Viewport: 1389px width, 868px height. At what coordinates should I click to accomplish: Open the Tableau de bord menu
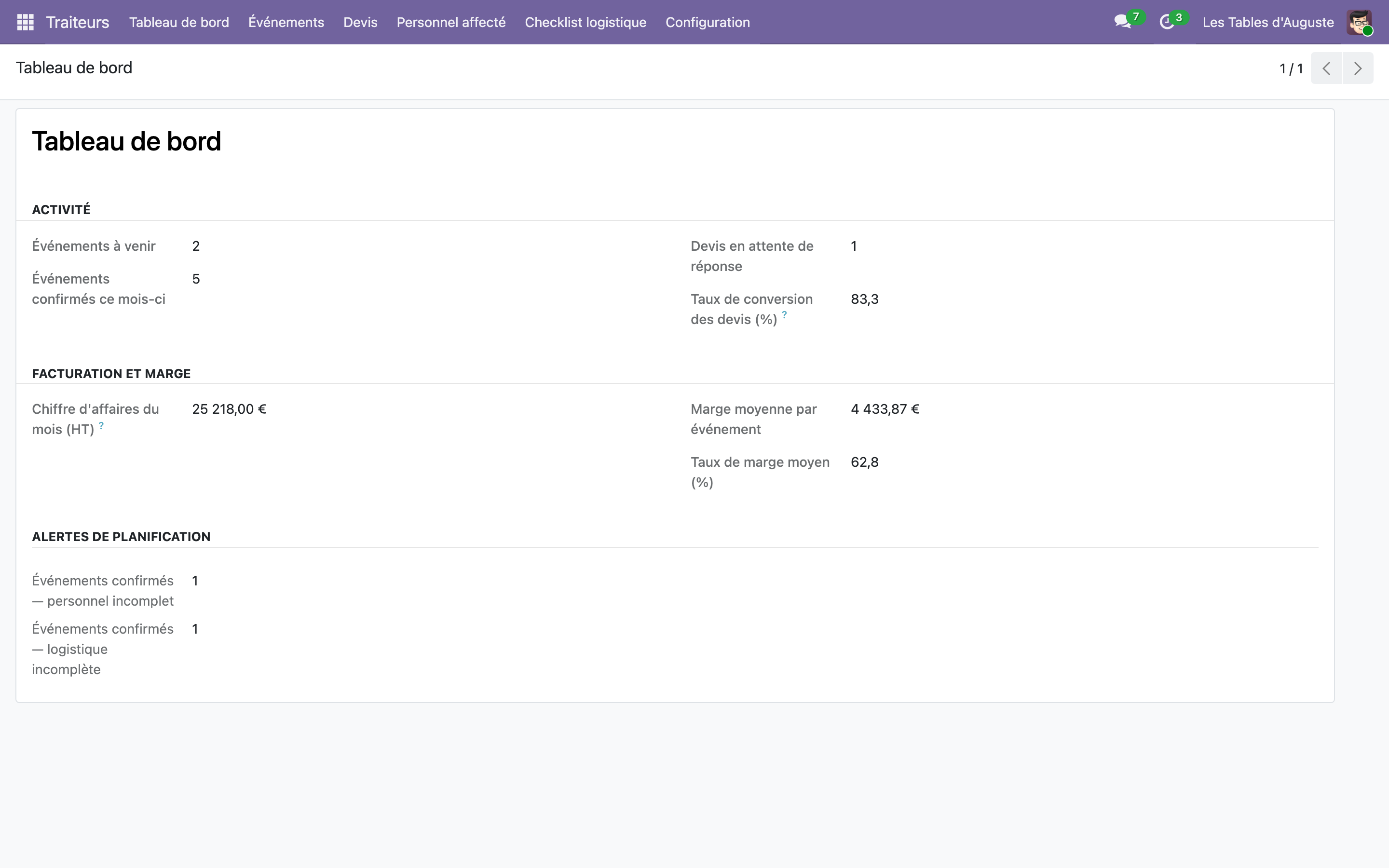(x=179, y=22)
